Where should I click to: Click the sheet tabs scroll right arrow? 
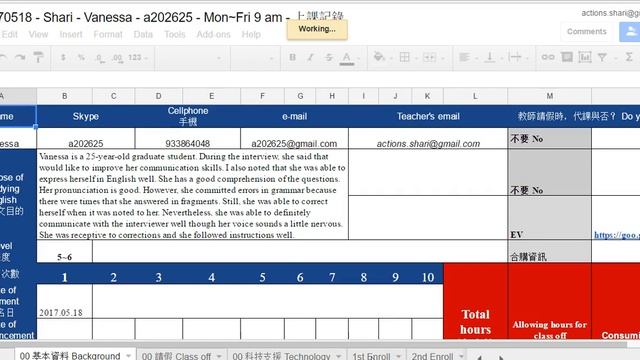(x=501, y=358)
